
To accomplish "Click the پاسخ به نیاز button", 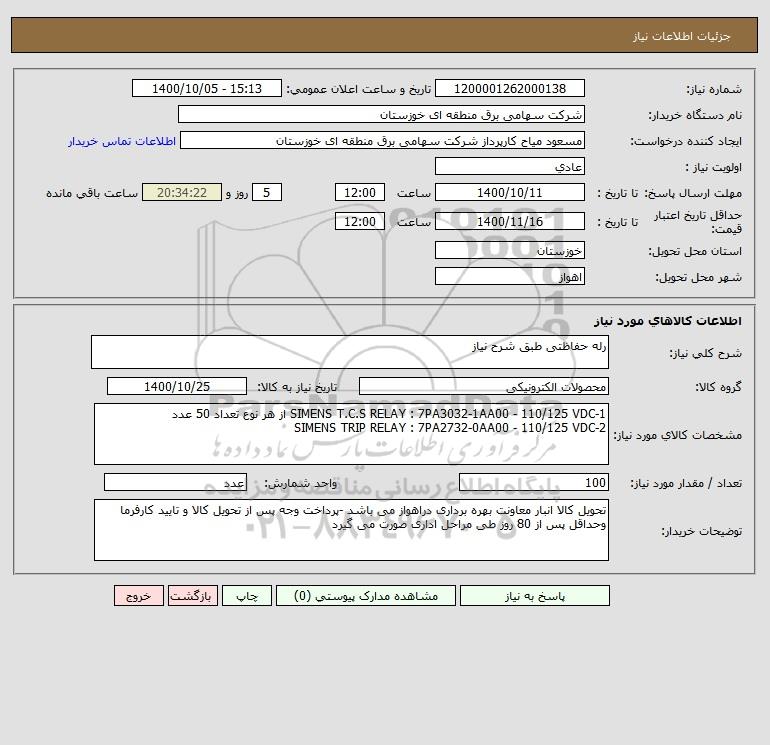I will pyautogui.click(x=535, y=596).
